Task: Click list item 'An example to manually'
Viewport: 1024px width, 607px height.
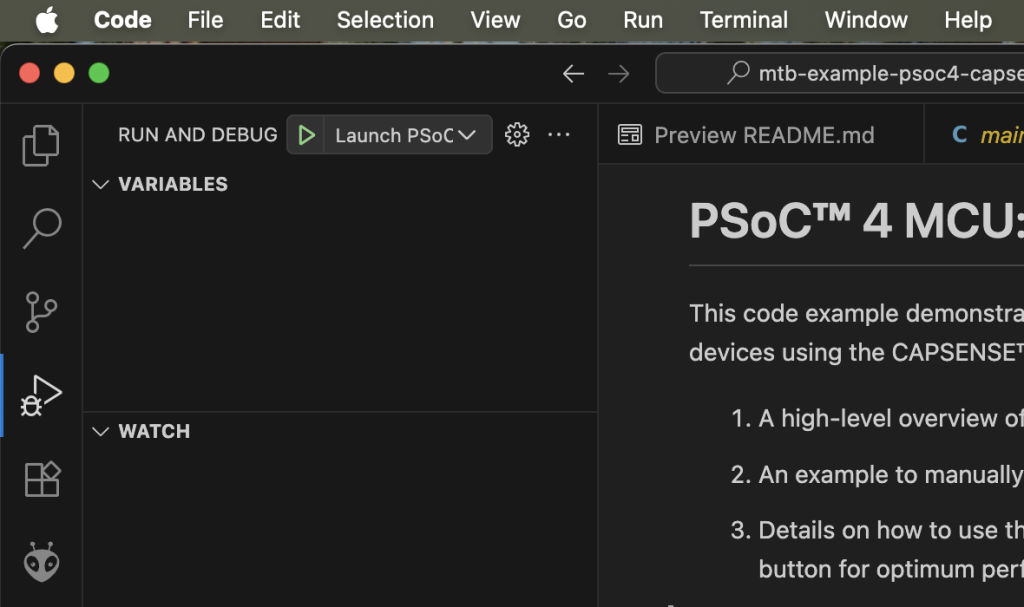Action: (x=891, y=474)
